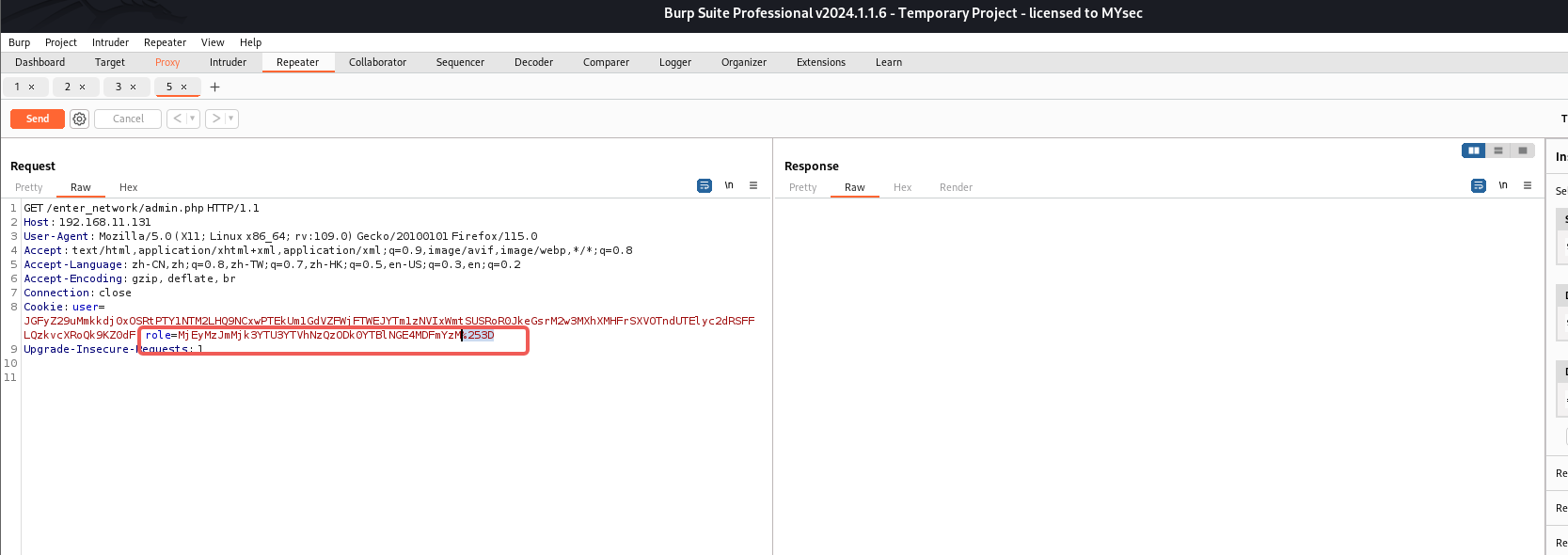Image resolution: width=1568 pixels, height=555 pixels.
Task: Select Repeater sub-tab 1
Action: pos(17,87)
